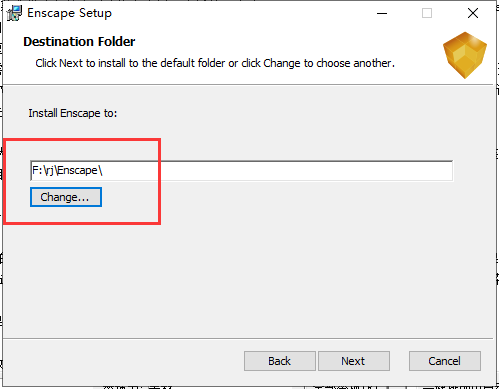Click the 'Enscape Setup' window title text
499x389 pixels.
point(69,13)
